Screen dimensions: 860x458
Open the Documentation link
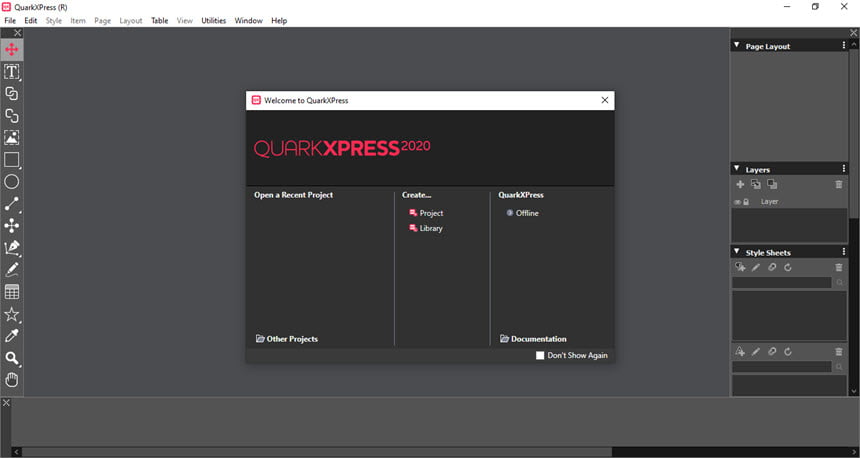(x=533, y=339)
